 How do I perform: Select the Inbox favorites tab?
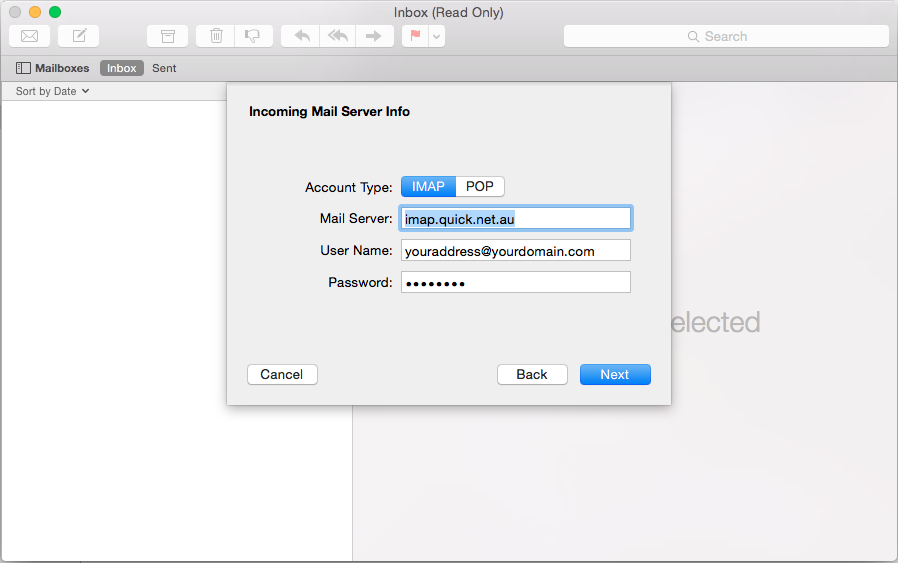click(x=121, y=68)
